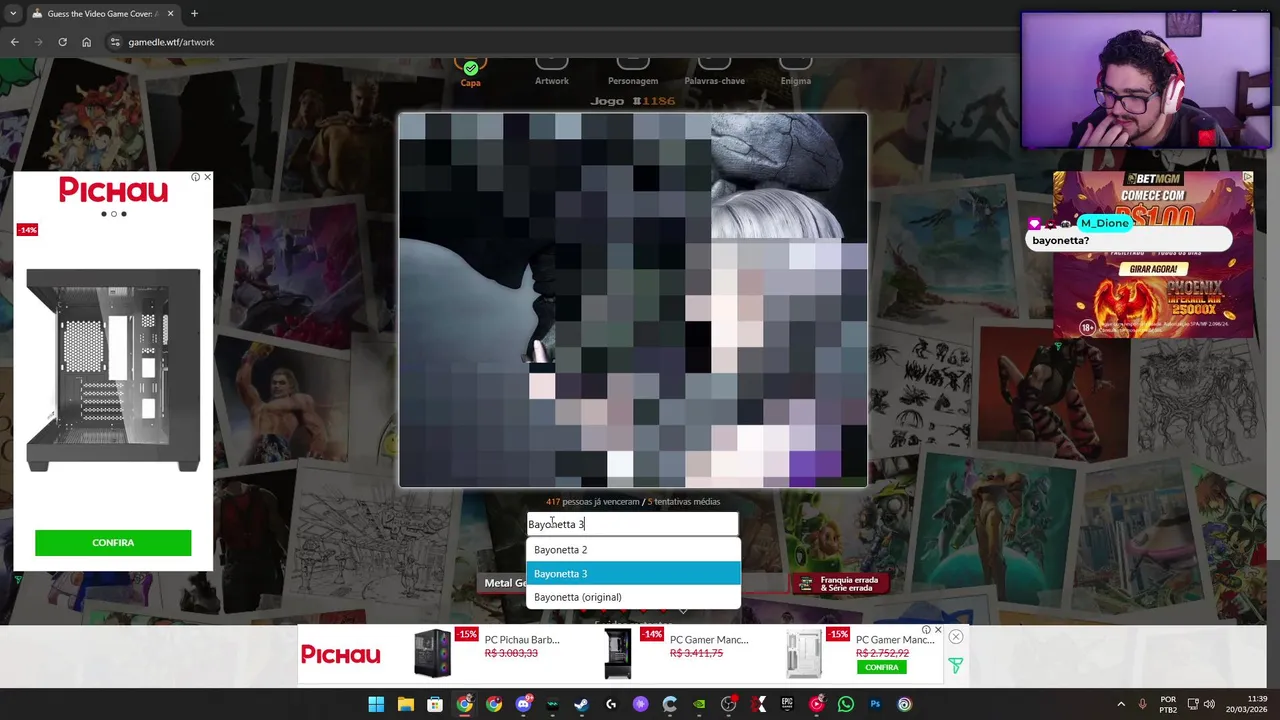Close the left Pichau ad
1280x720 pixels.
pos(207,177)
